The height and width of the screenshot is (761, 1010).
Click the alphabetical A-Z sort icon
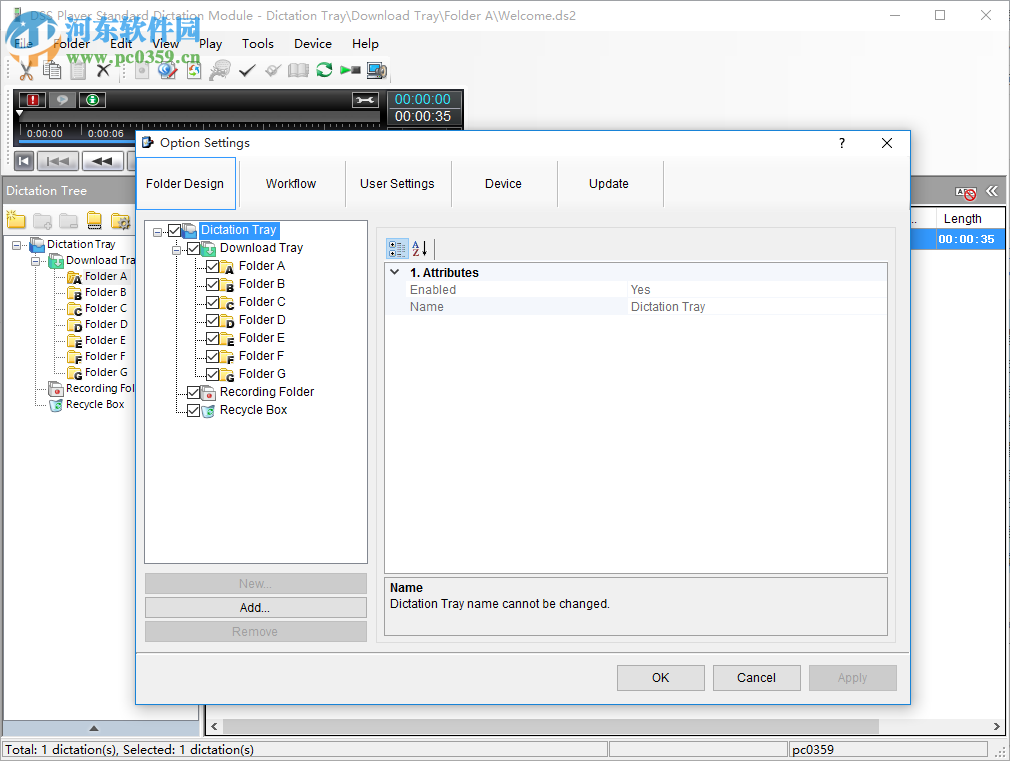tap(419, 248)
